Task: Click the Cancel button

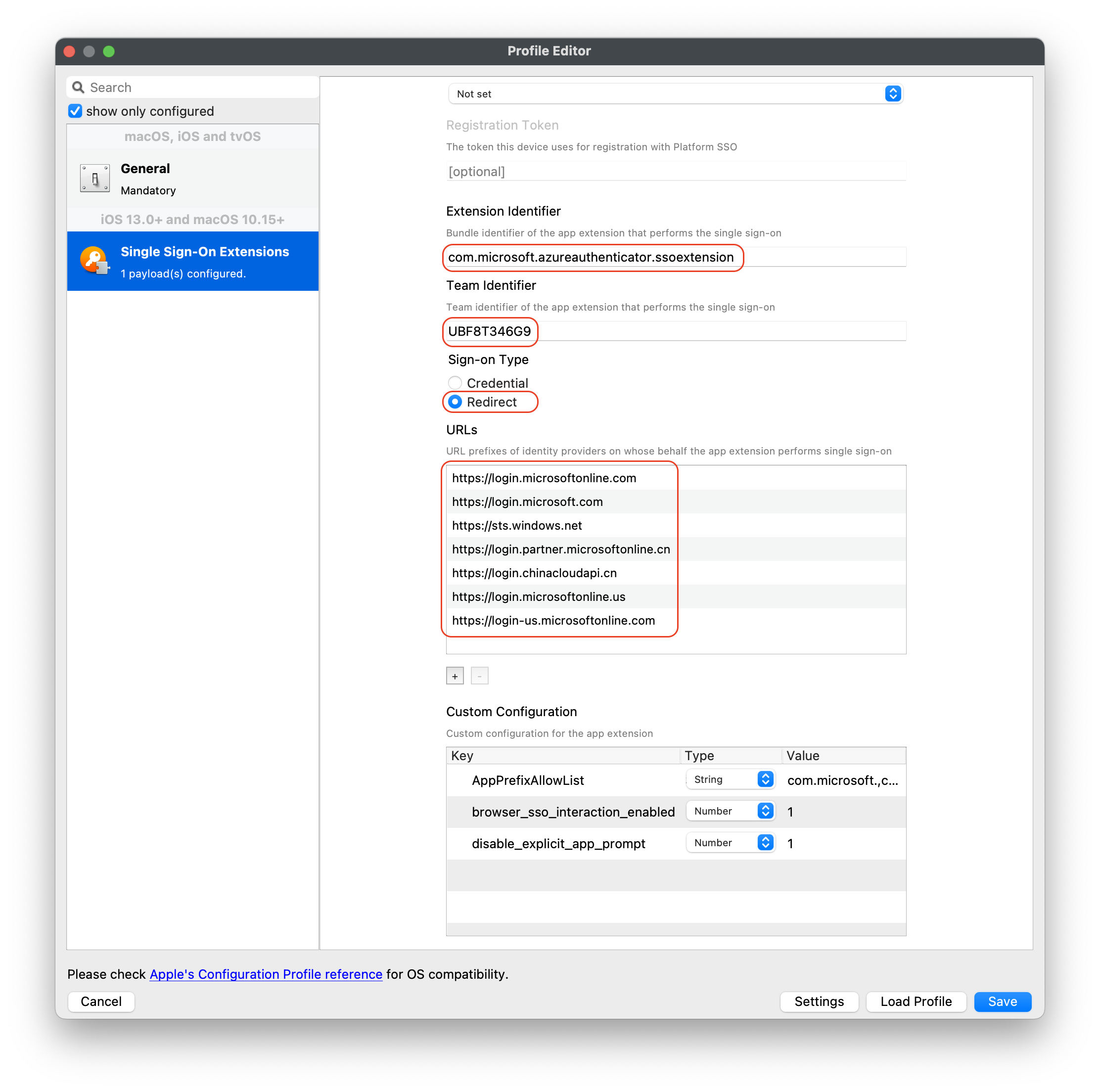Action: (x=101, y=1001)
